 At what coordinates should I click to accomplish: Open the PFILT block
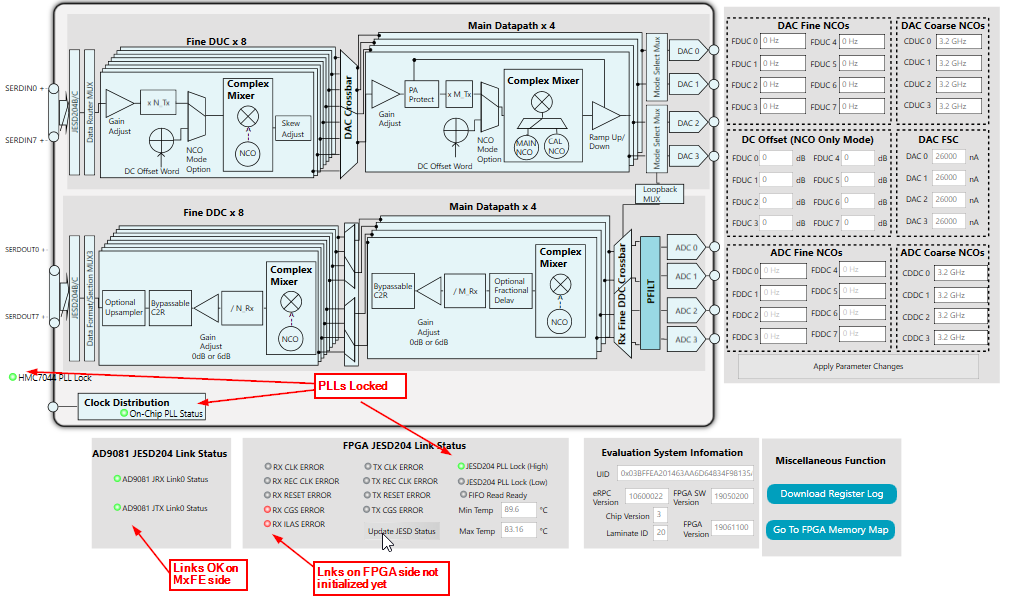650,293
